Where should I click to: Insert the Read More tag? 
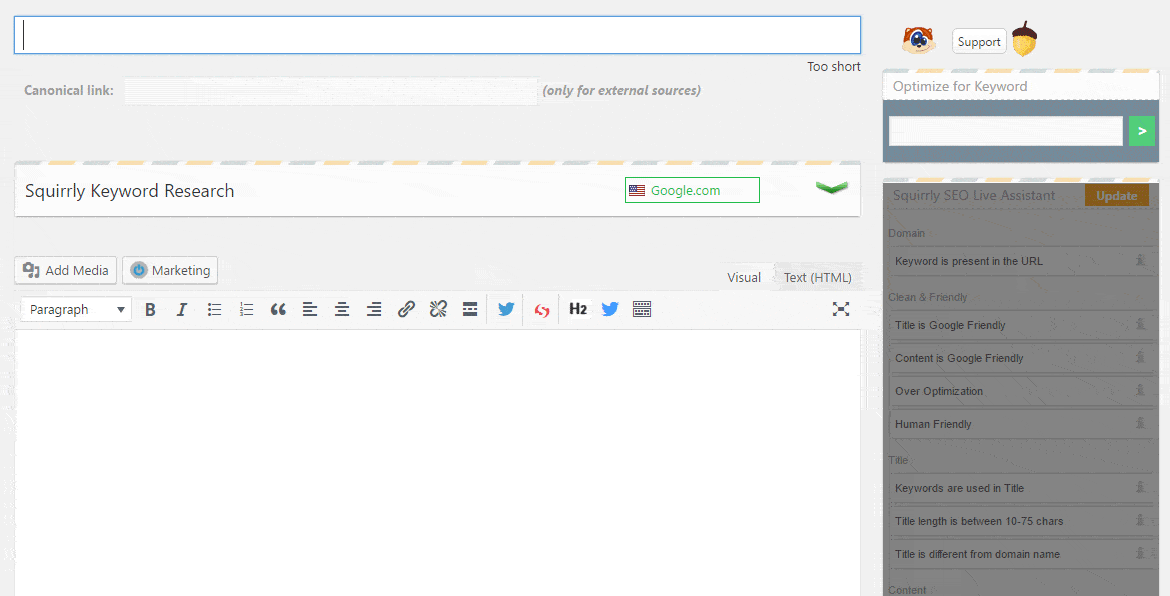[470, 310]
